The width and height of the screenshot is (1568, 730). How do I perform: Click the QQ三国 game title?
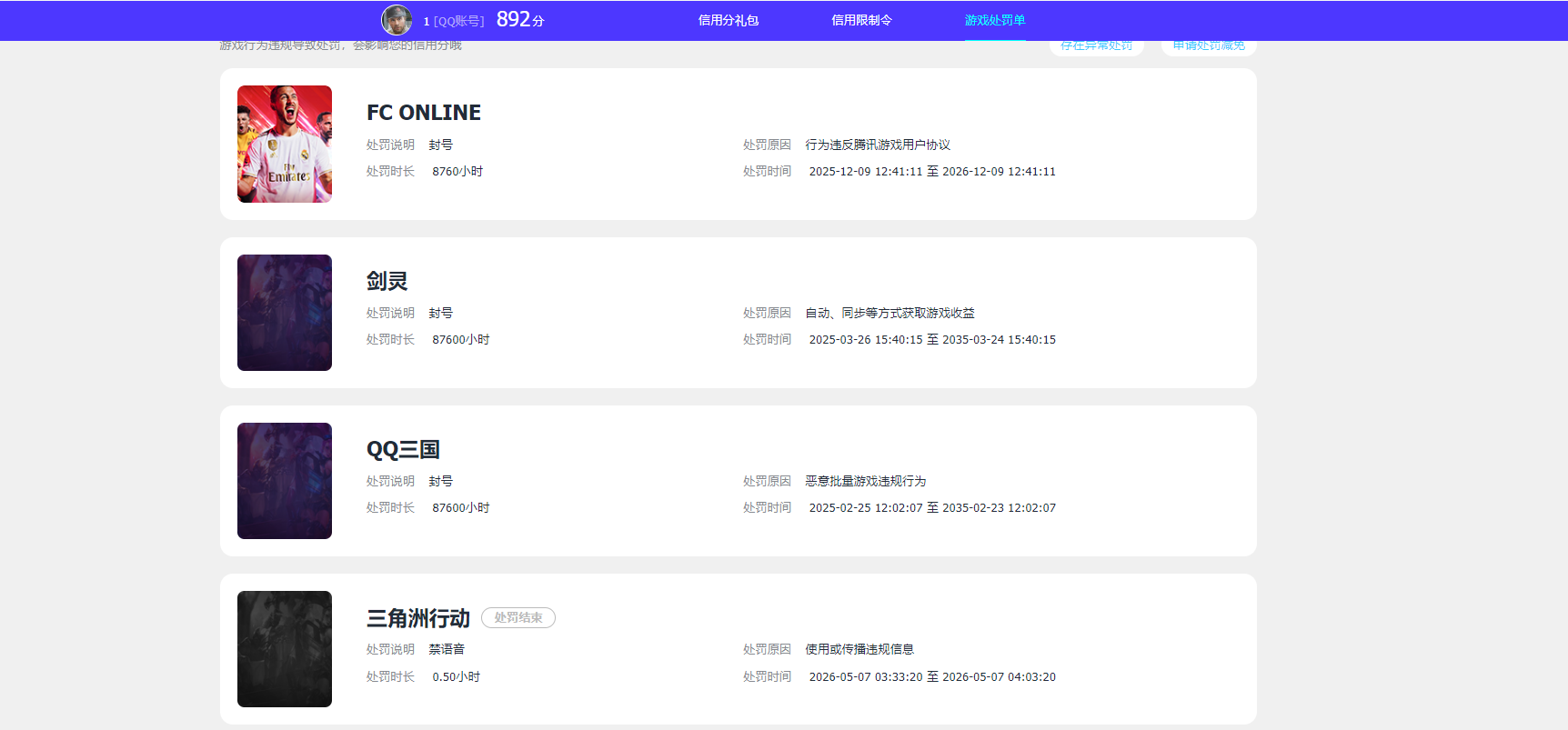[404, 450]
